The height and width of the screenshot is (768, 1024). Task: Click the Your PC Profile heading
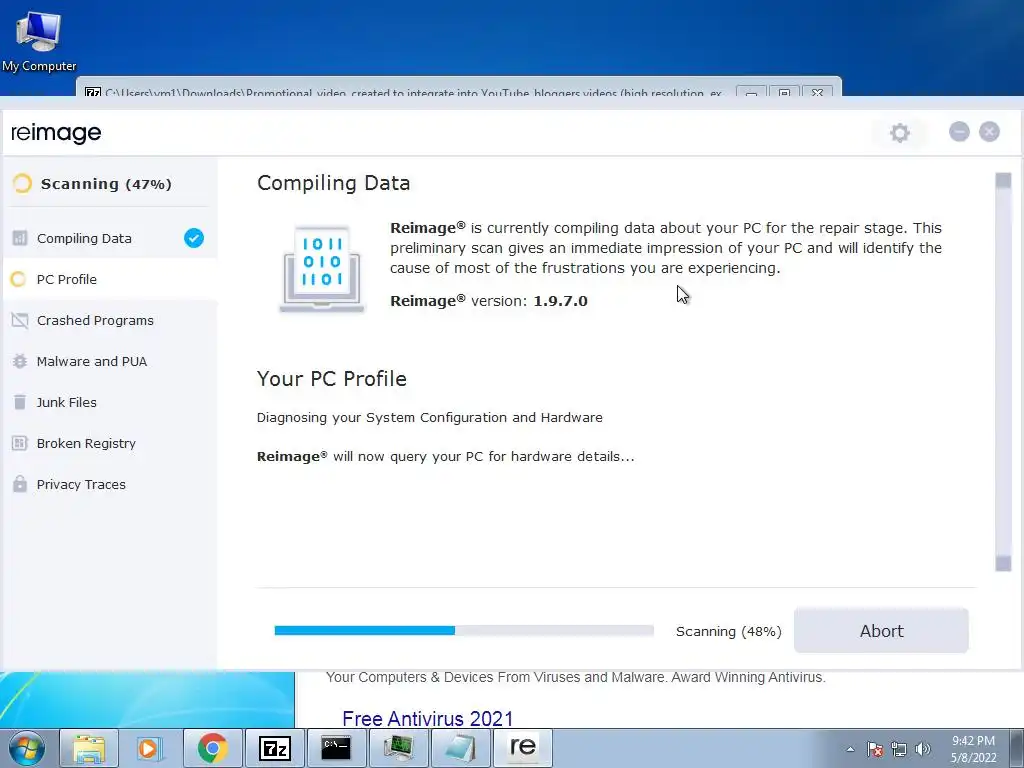click(332, 379)
